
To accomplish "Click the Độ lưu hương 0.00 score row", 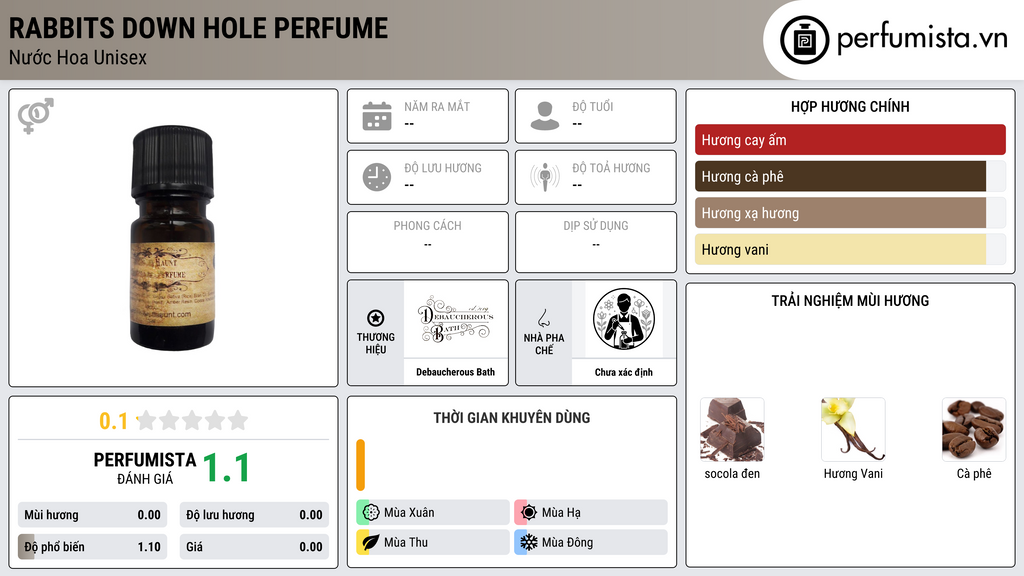I will coord(254,515).
